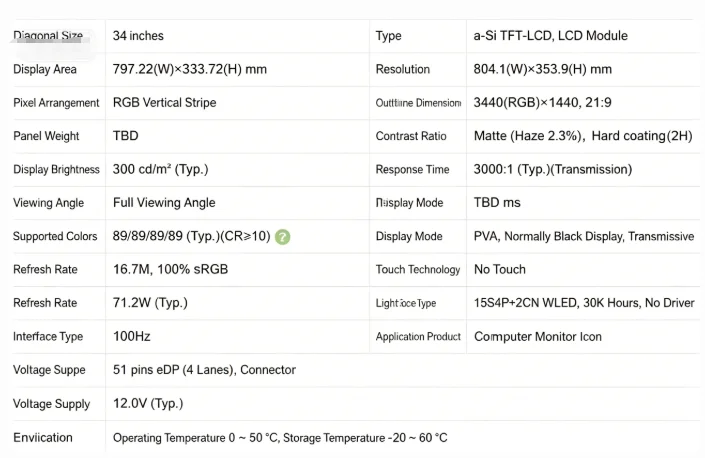Select 'RGB Vertical Stripe' value
Viewport: 705px width, 458px height.
165,102
